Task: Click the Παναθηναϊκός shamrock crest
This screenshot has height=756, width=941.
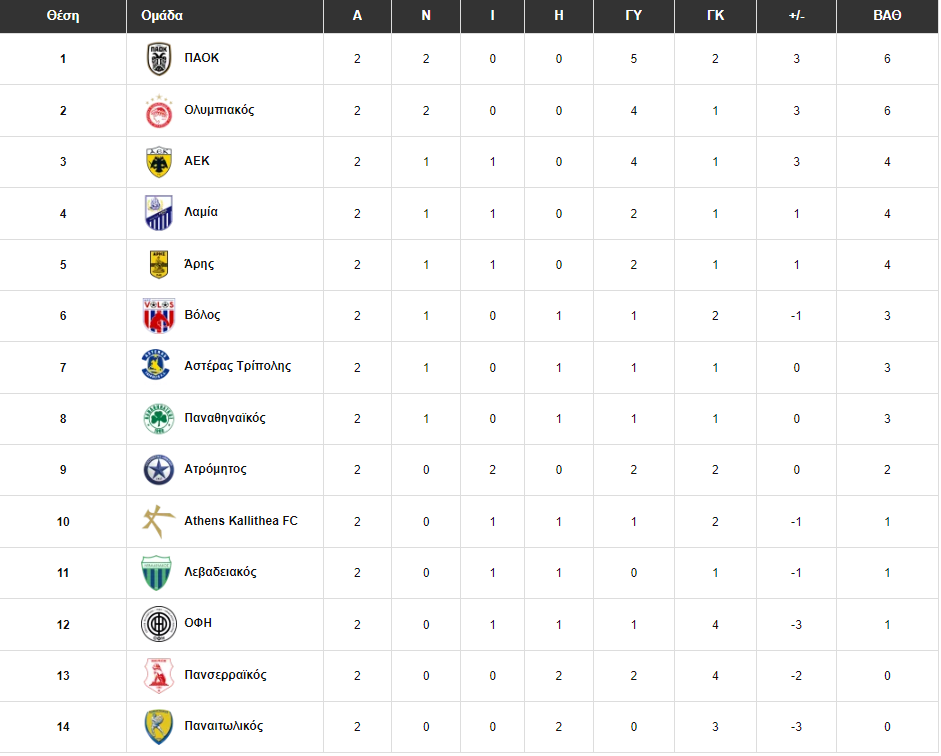Action: [x=158, y=419]
